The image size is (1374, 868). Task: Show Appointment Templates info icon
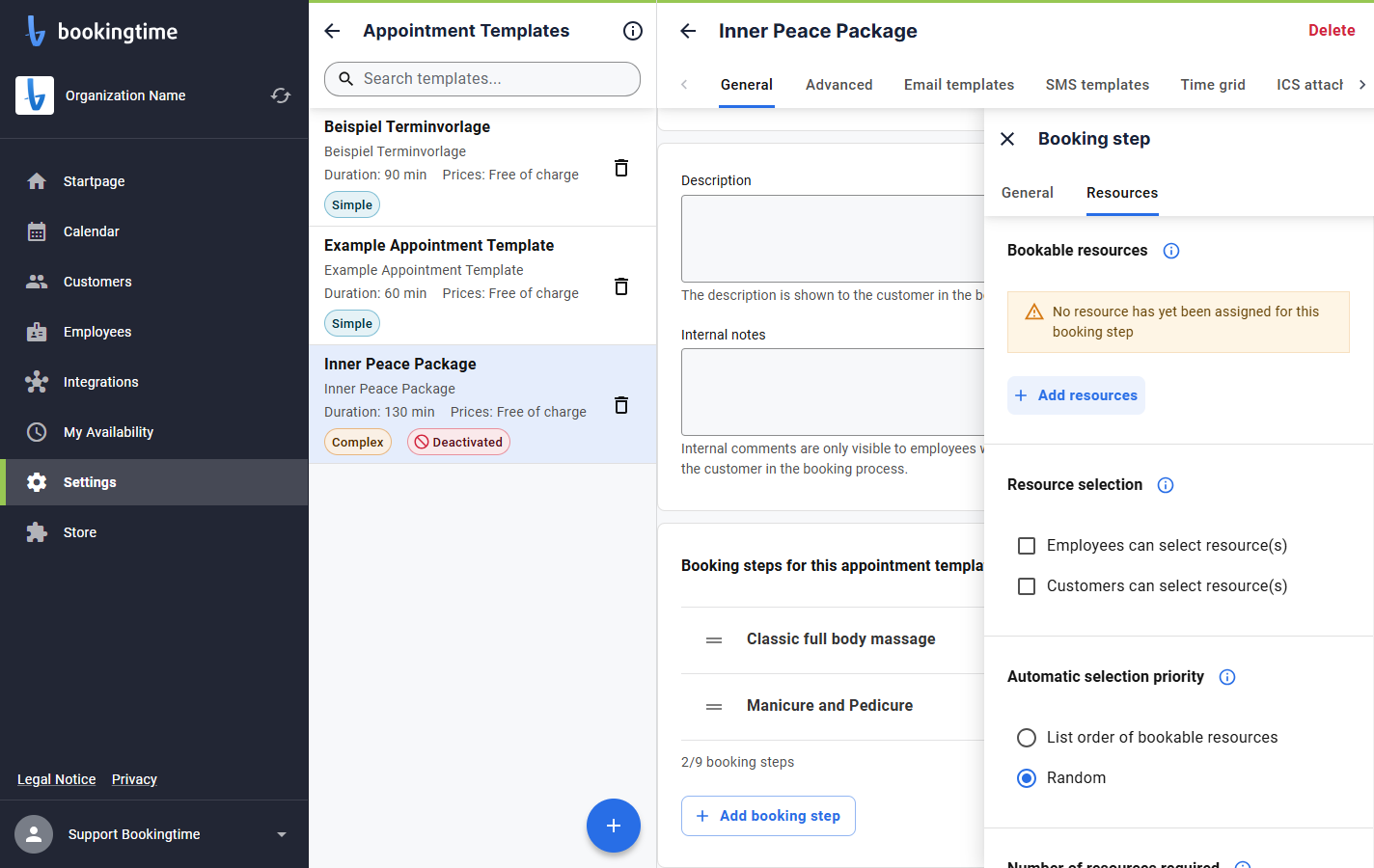[x=633, y=31]
